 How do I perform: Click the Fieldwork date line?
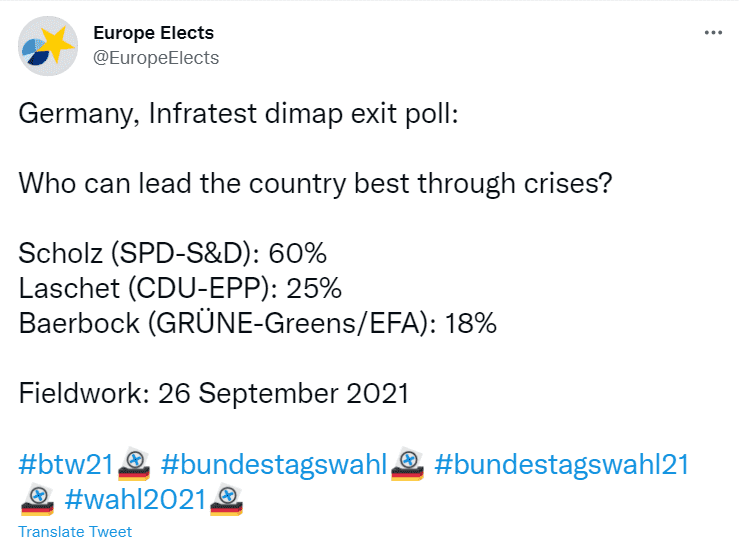click(x=214, y=393)
